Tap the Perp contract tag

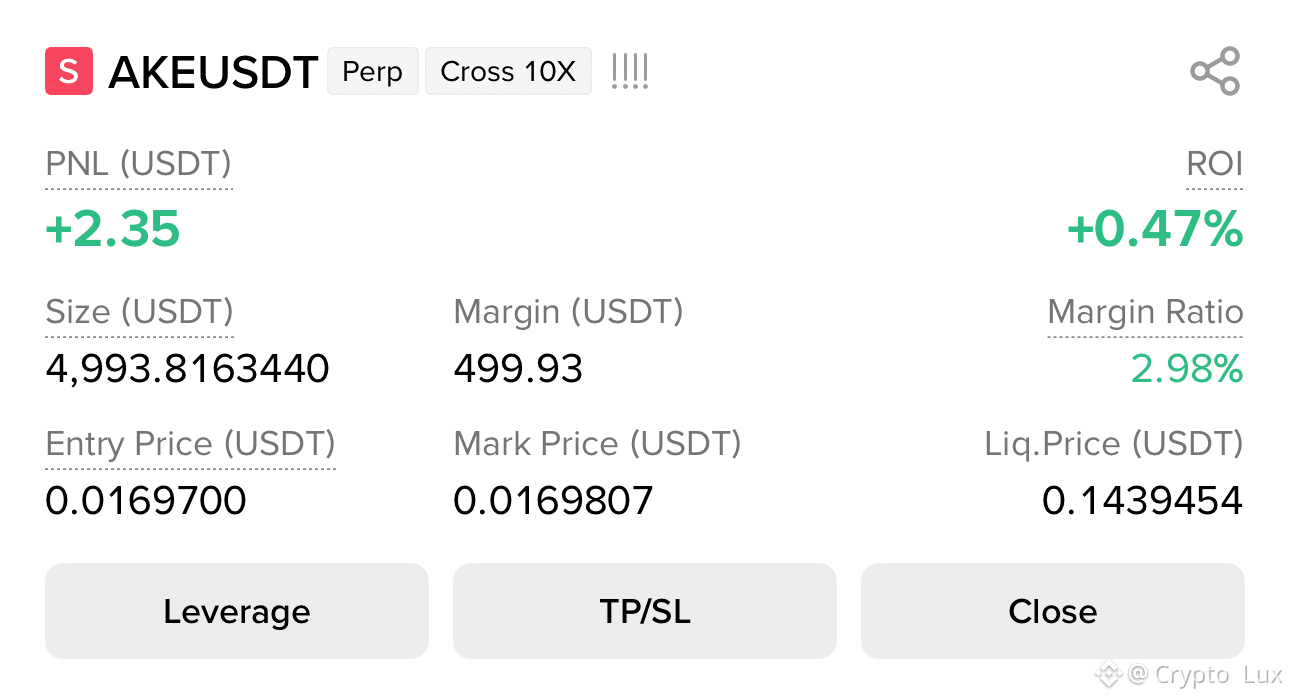point(373,71)
